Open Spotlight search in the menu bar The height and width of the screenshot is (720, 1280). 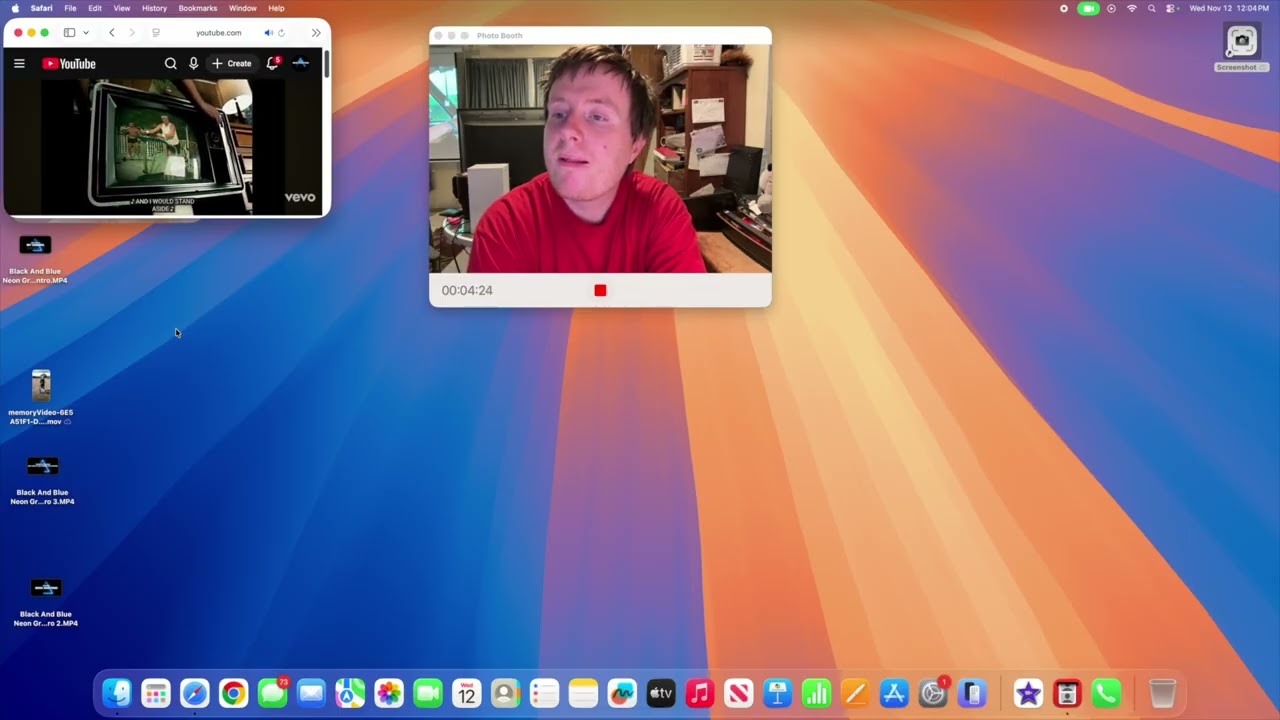coord(1152,8)
